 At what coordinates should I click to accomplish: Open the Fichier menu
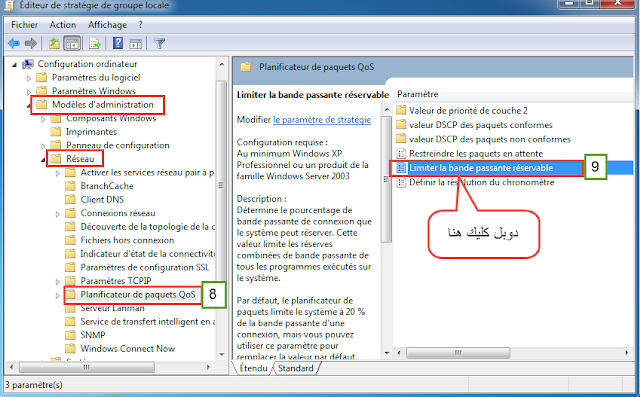[x=24, y=25]
